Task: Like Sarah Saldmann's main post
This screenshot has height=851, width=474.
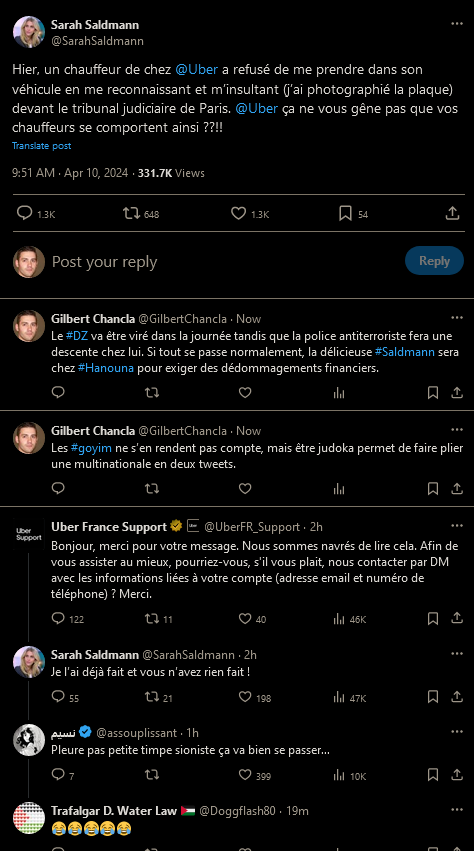Action: click(x=238, y=214)
